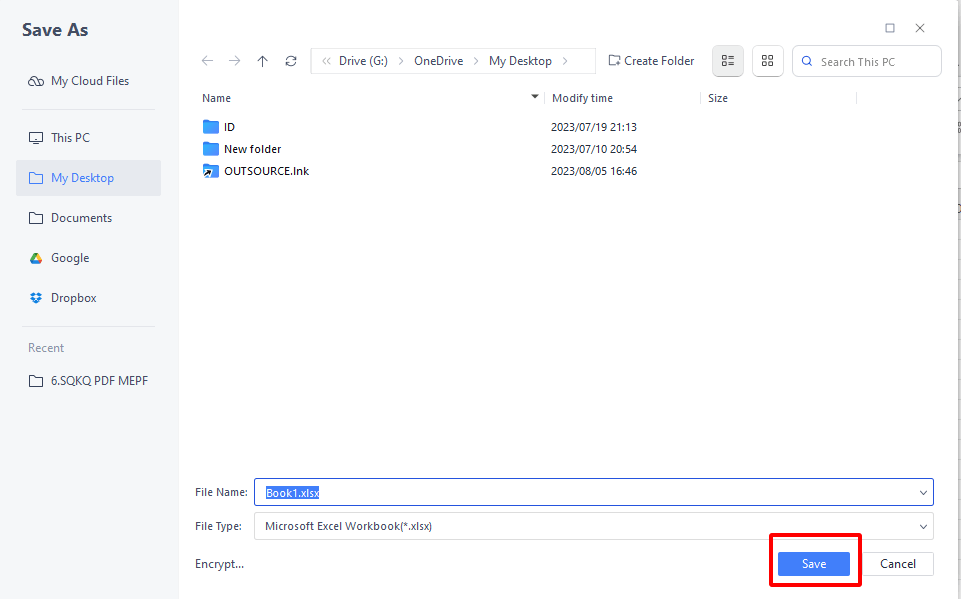Viewport: 961px width, 599px height.
Task: Open Documents in sidebar
Action: click(70, 218)
